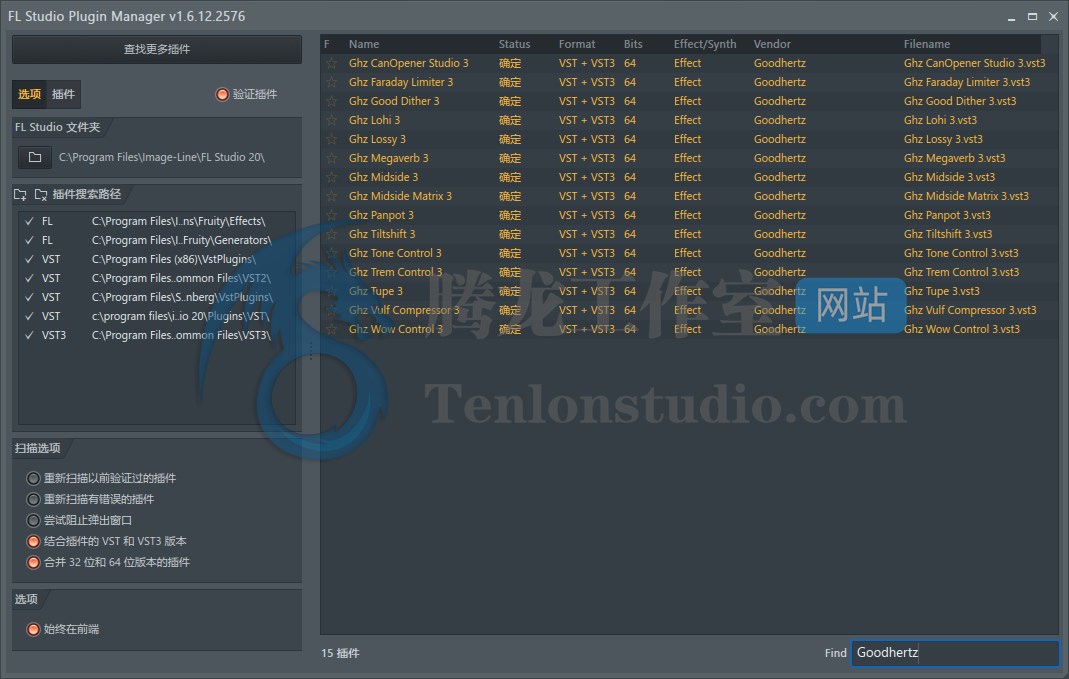Viewport: 1069px width, 679px height.
Task: Sort by the F favorites column
Action: point(327,44)
